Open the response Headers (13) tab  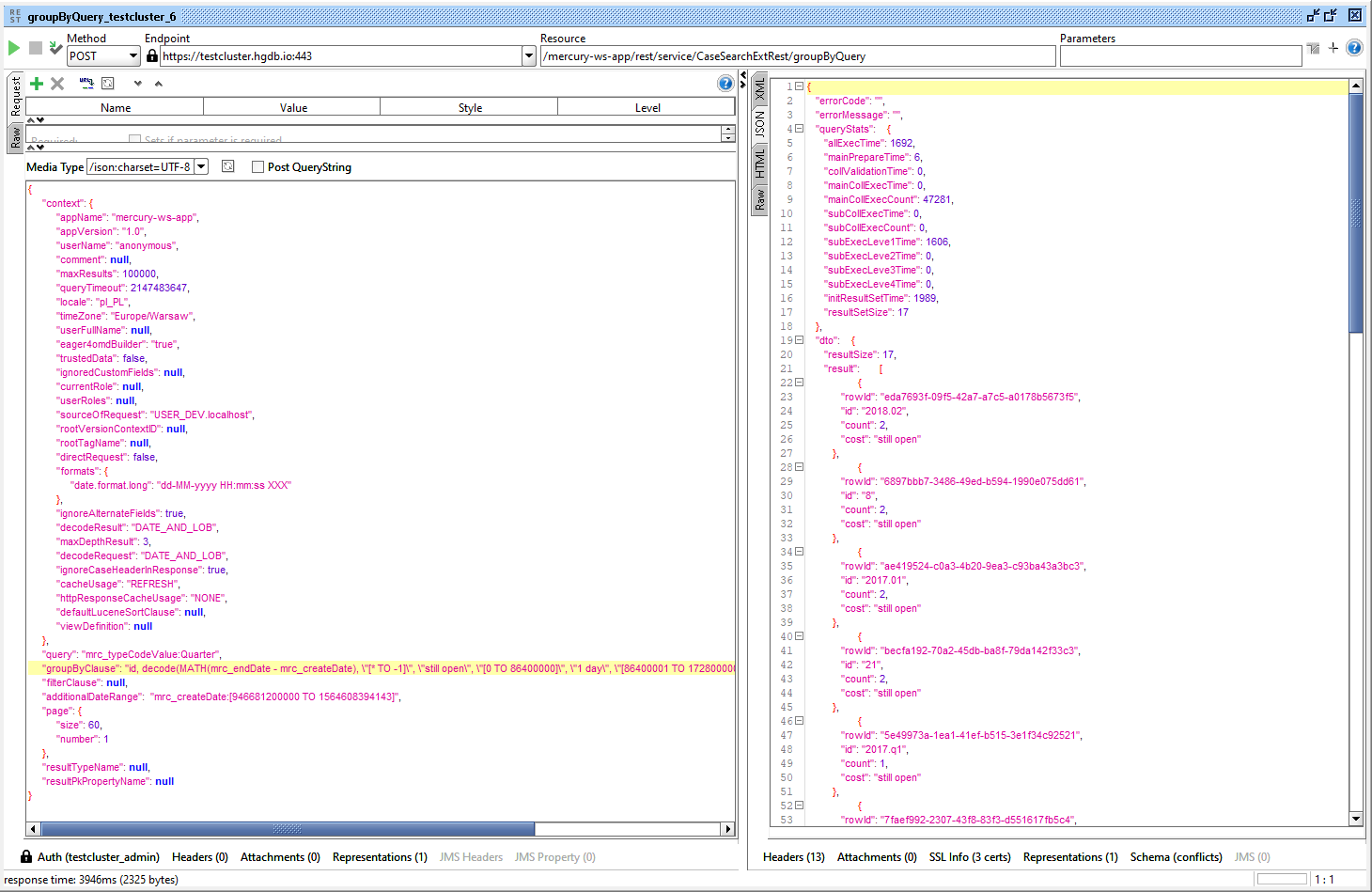pos(794,857)
